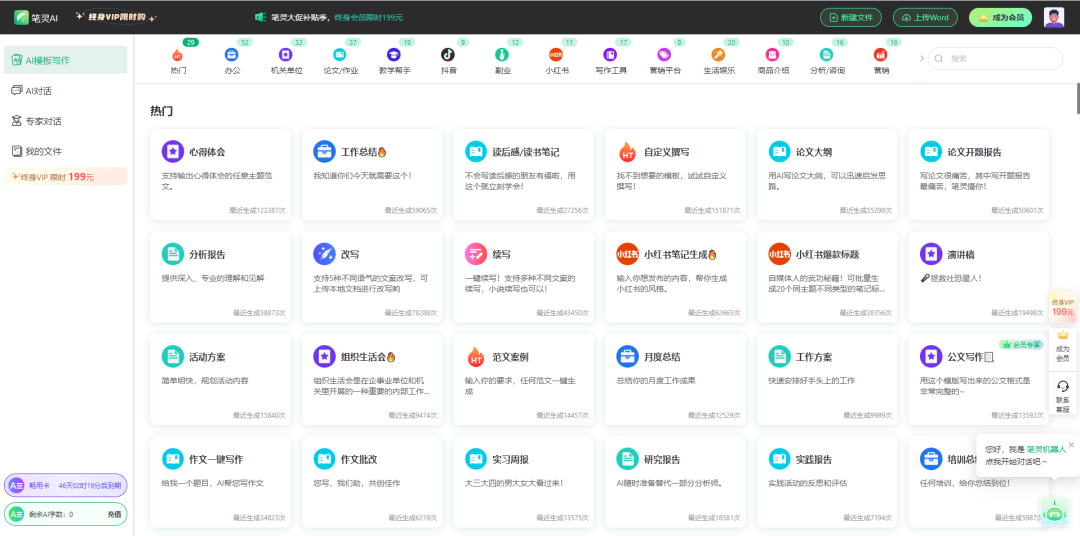
Task: Click the 终身VIP 199元 floating tag
Action: [x=1062, y=307]
